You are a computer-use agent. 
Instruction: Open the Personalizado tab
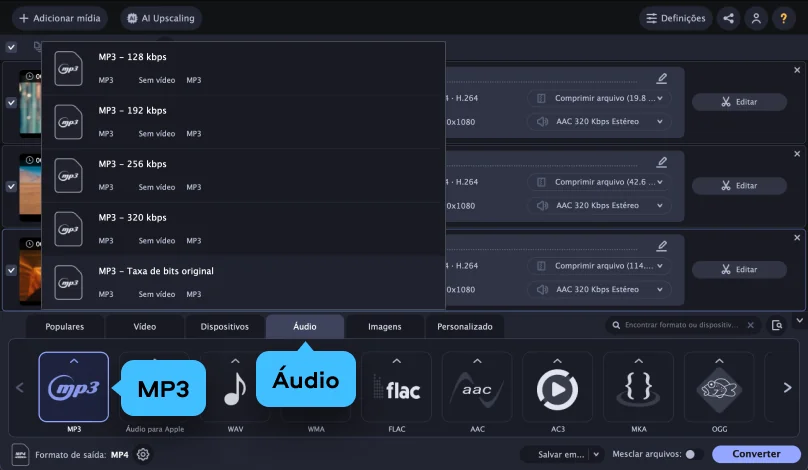pyautogui.click(x=465, y=327)
